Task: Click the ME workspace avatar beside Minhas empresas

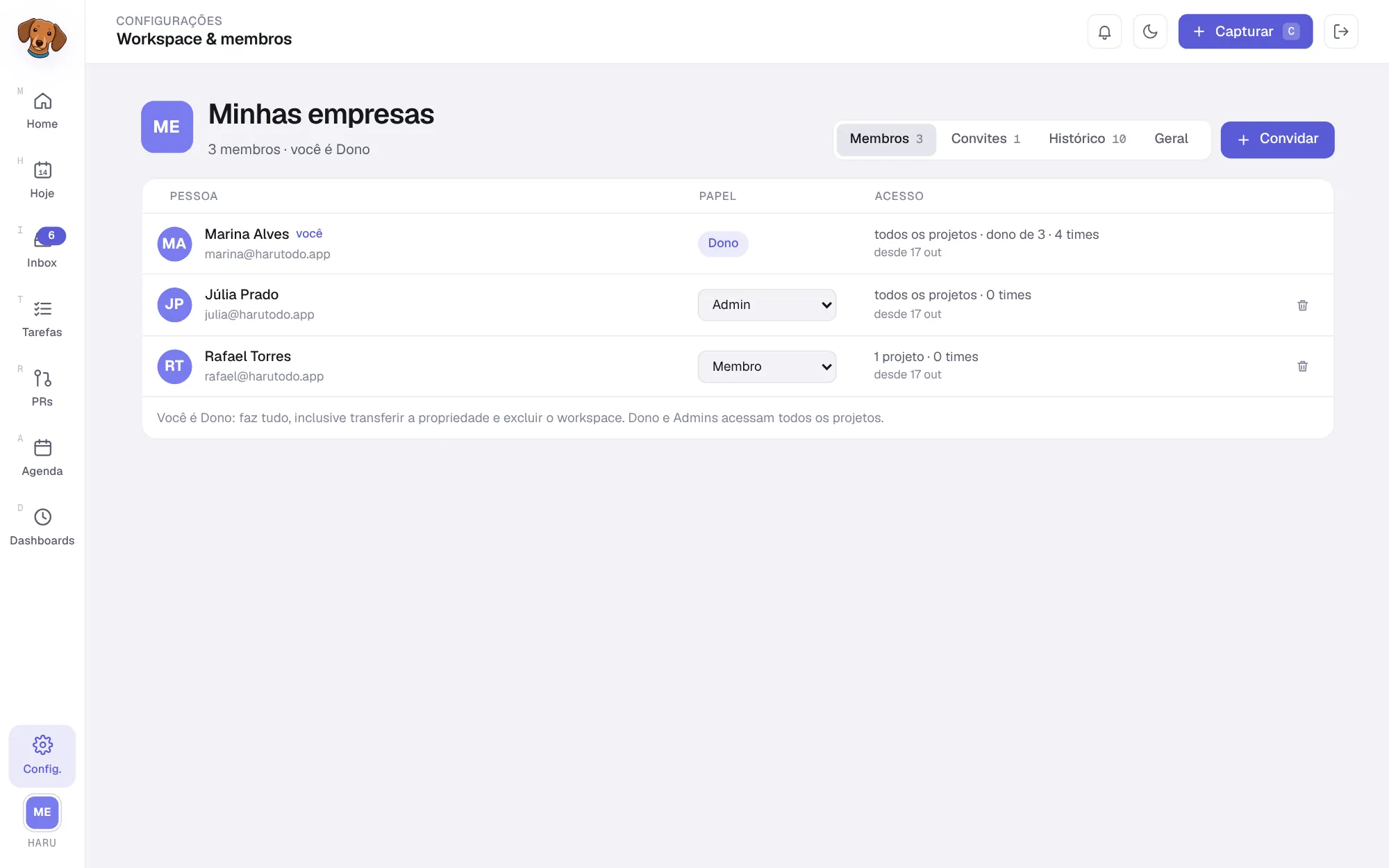Action: pos(167,127)
